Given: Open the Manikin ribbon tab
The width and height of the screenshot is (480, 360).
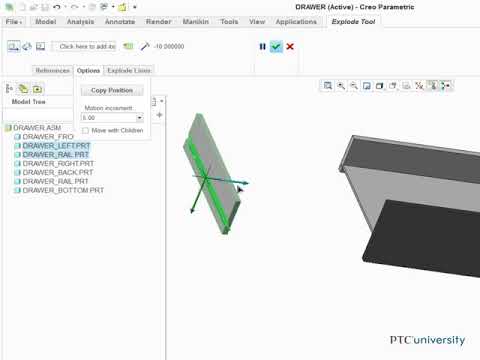Looking at the screenshot, I should click(196, 22).
